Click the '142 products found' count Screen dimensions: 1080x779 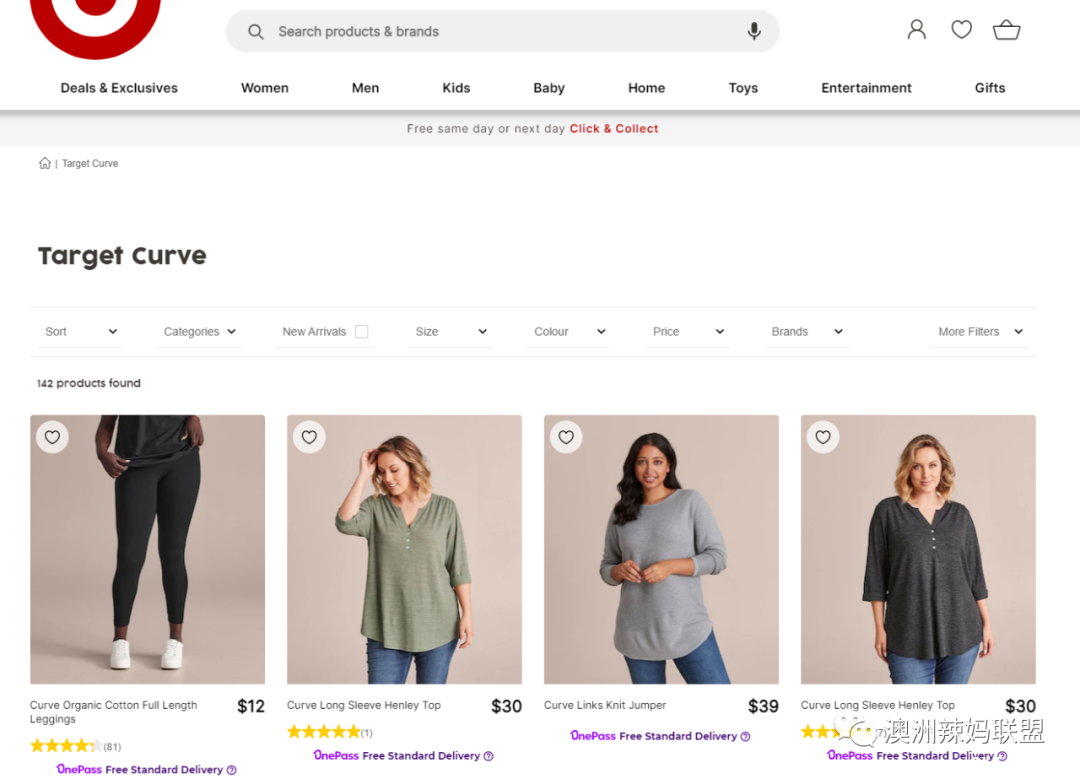[x=89, y=383]
